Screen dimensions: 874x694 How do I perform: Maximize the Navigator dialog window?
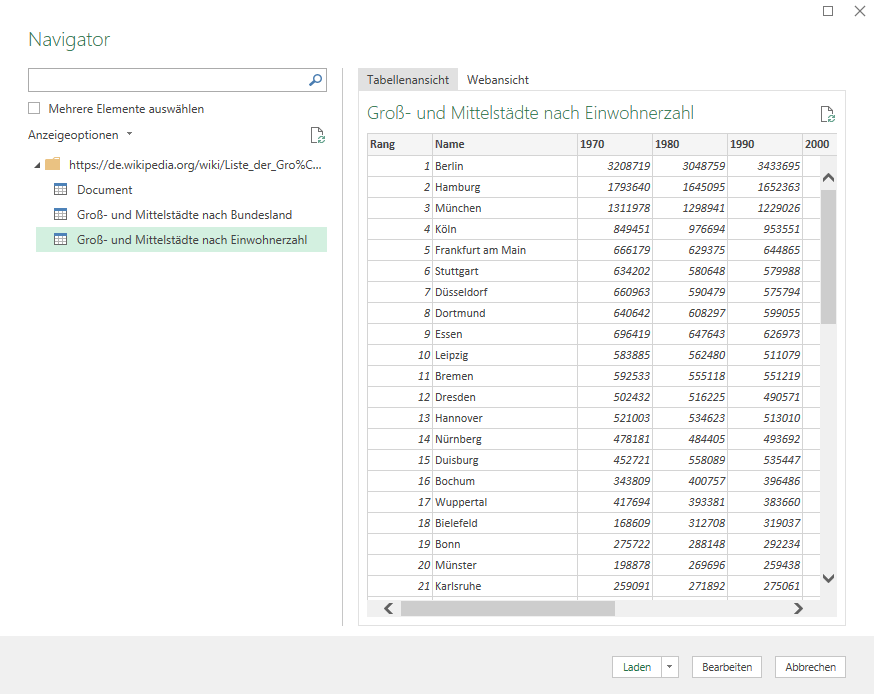point(828,12)
